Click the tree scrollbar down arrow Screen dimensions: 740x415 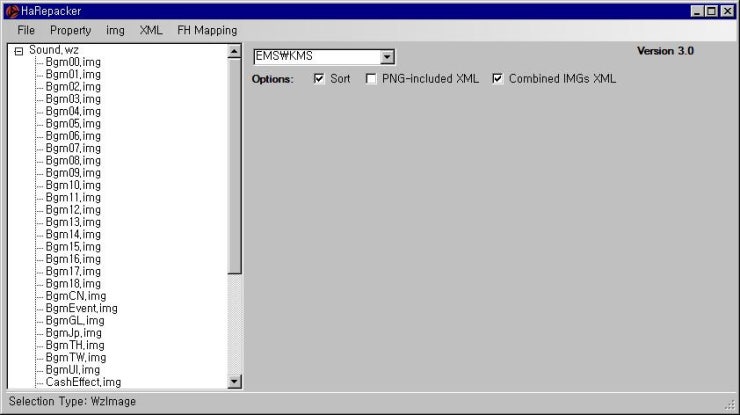[234, 381]
